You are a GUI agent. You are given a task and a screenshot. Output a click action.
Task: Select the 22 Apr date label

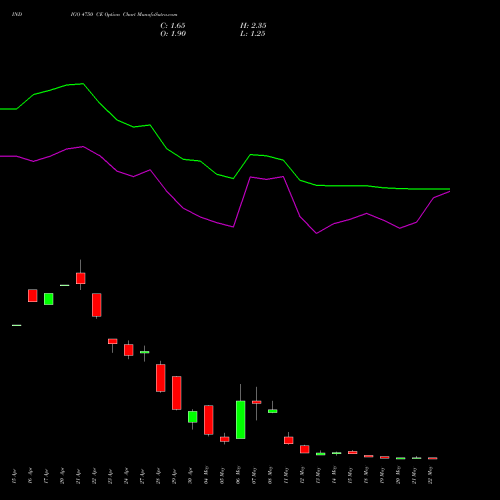[x=94, y=476]
